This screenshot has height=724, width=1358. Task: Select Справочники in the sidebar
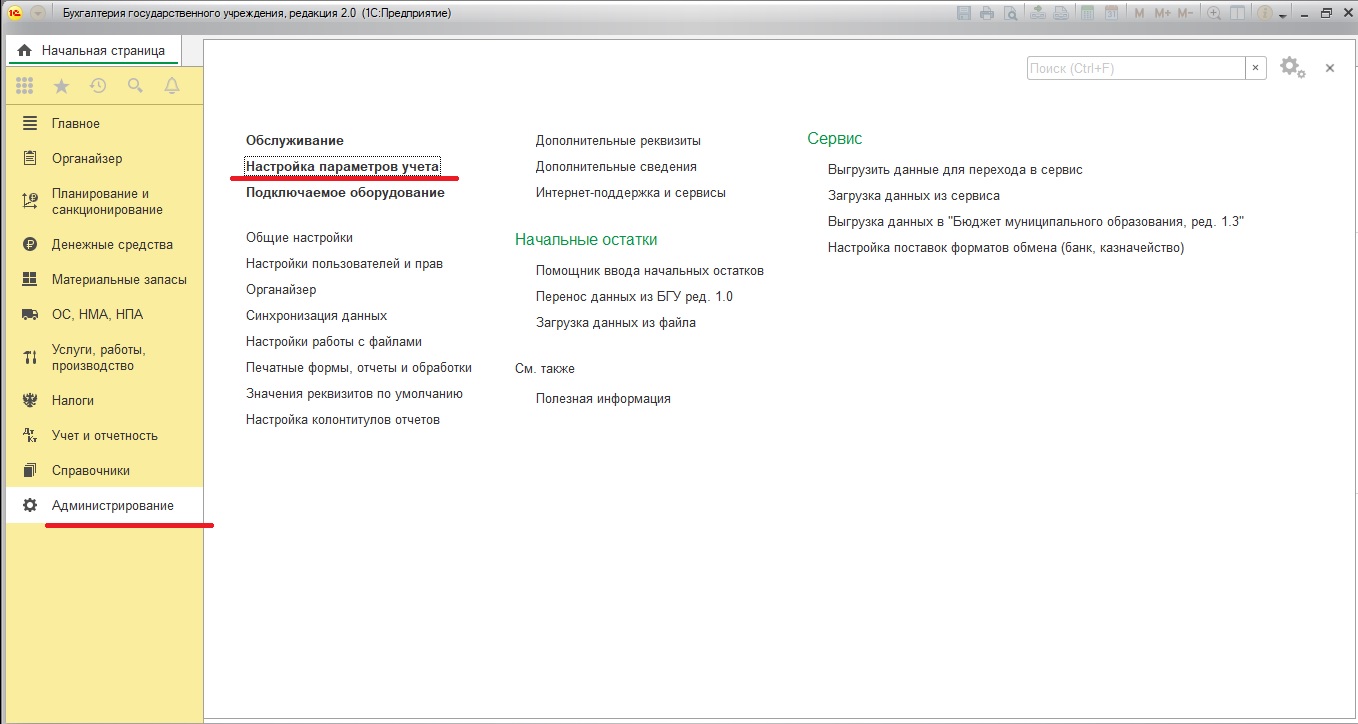point(91,470)
